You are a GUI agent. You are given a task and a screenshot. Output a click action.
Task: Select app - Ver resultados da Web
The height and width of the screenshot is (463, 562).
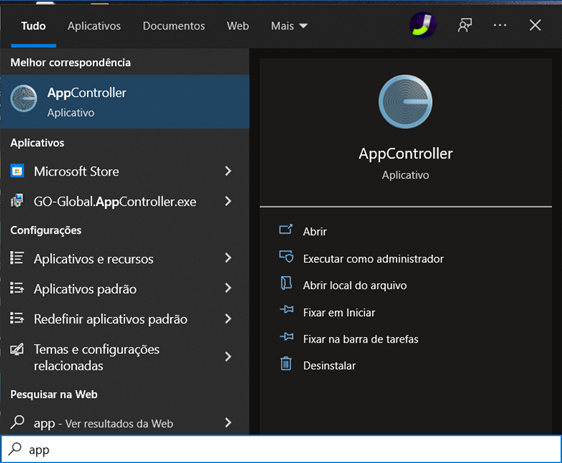click(x=125, y=423)
